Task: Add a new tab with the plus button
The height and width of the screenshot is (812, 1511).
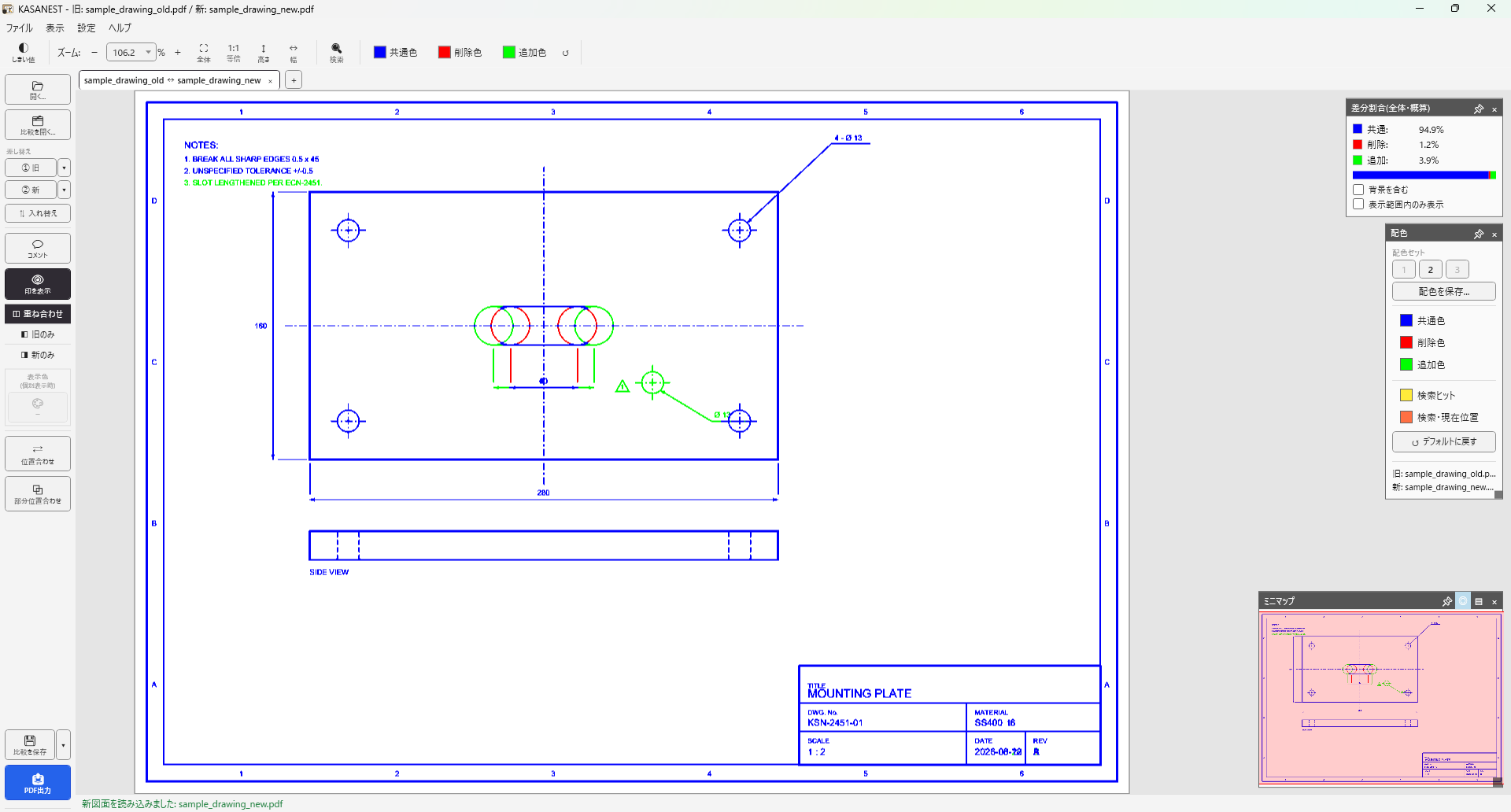Action: coord(294,80)
